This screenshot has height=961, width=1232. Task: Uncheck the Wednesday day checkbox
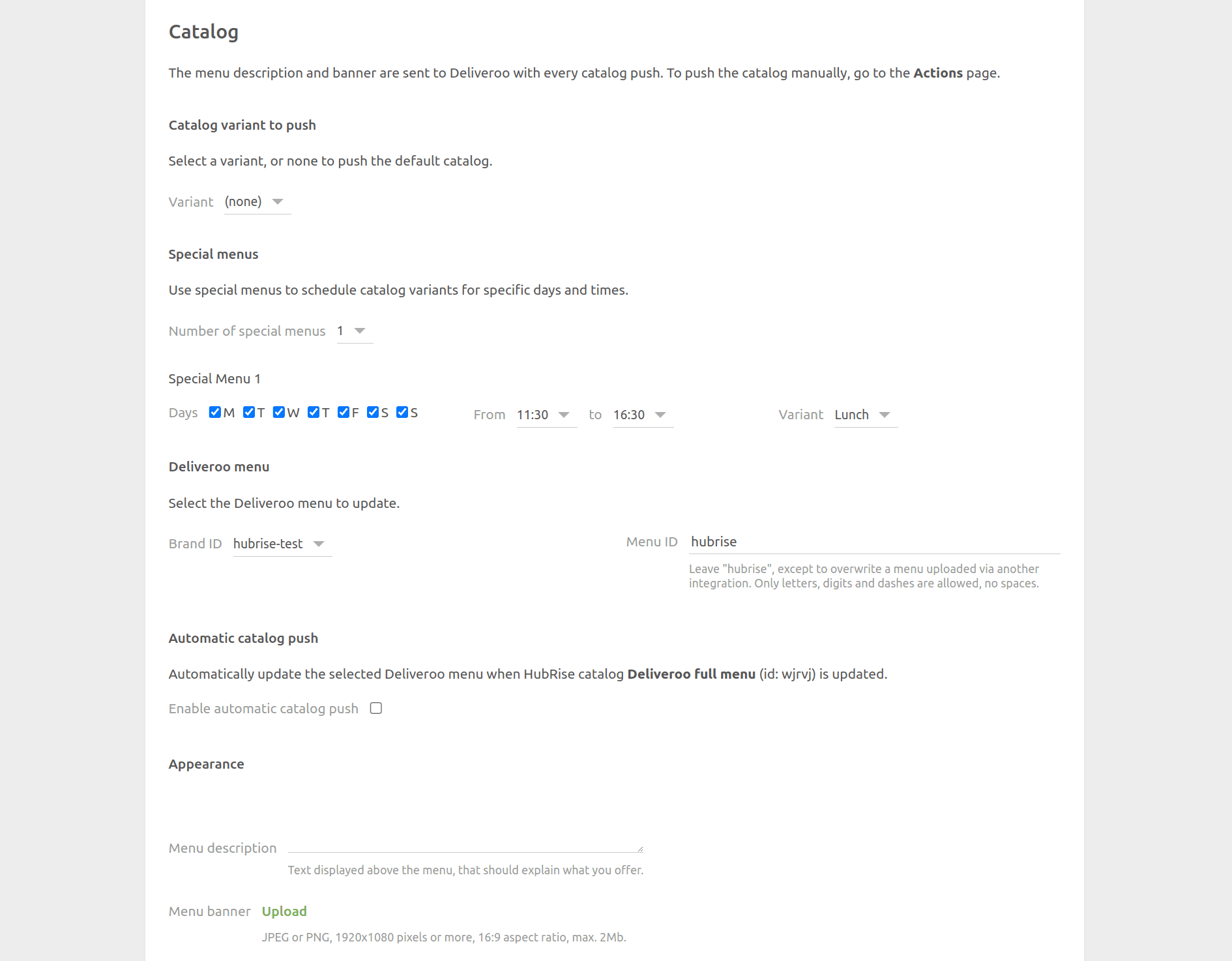pyautogui.click(x=280, y=412)
